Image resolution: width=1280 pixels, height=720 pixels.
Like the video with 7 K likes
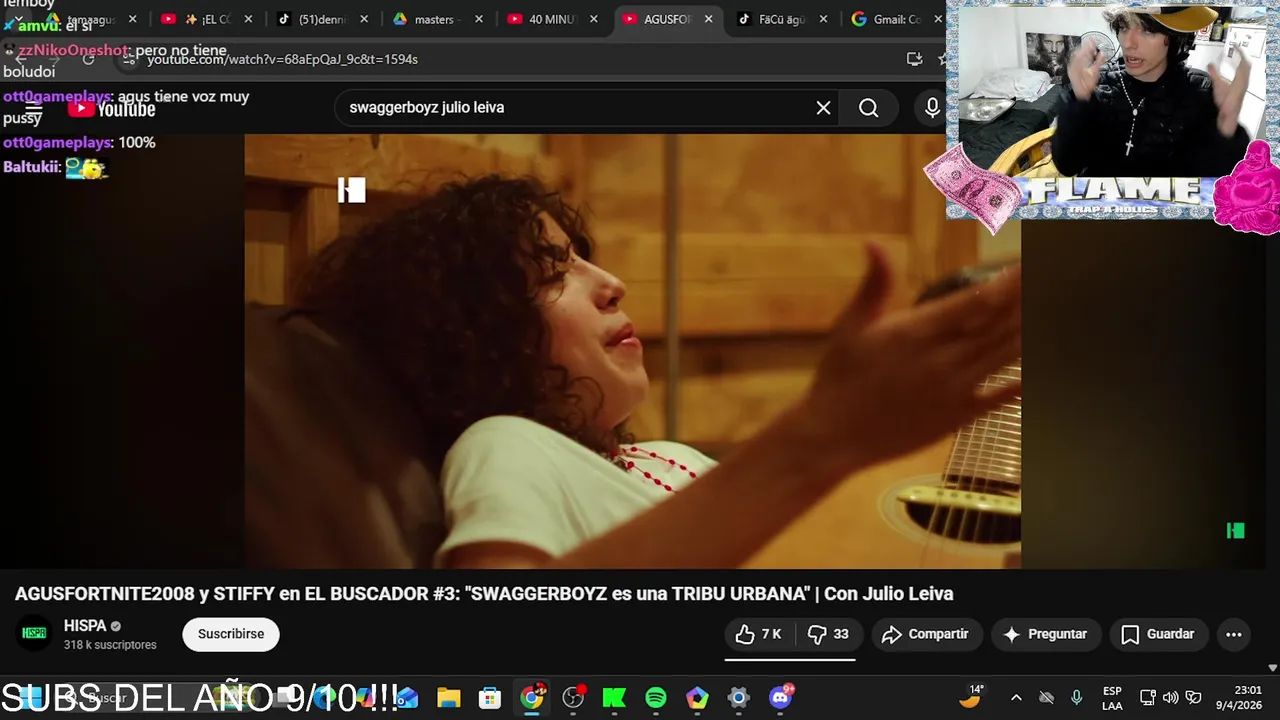[759, 634]
